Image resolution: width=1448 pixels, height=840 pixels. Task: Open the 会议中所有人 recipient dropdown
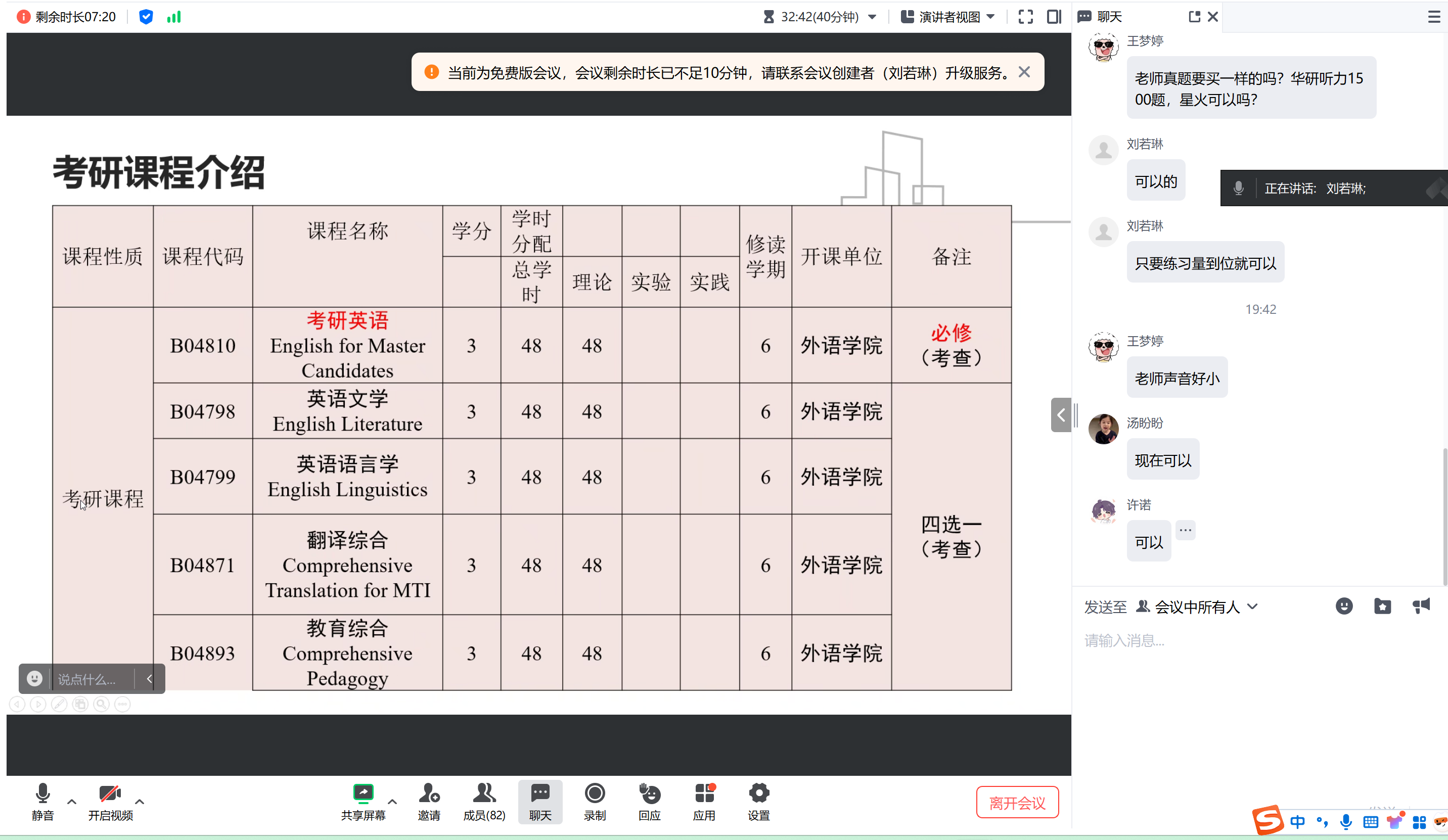(1197, 606)
